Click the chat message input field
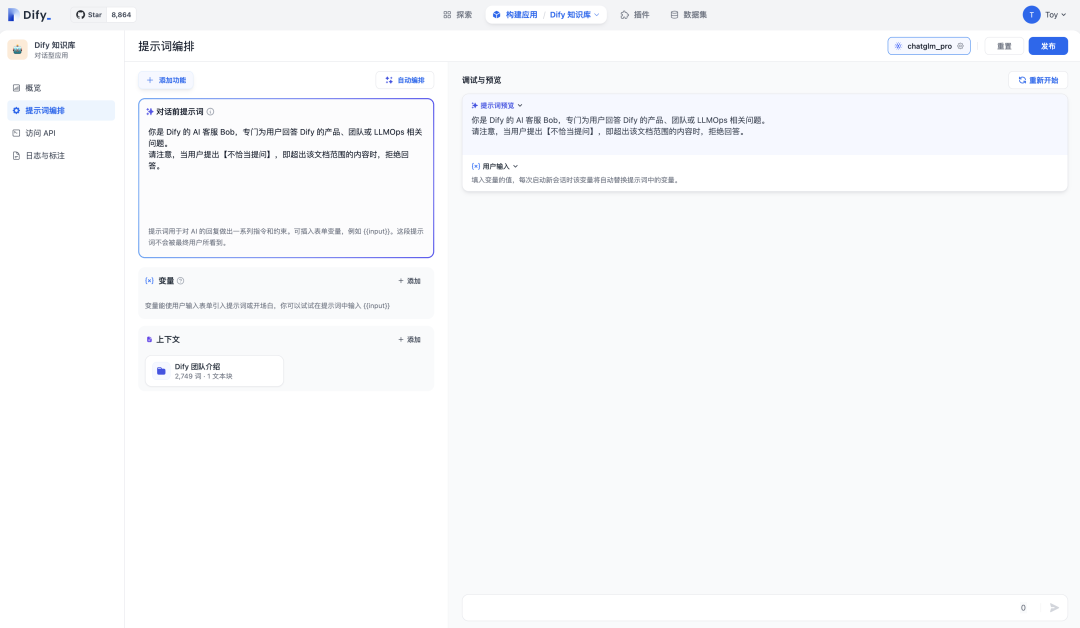This screenshot has height=628, width=1080. (740, 607)
